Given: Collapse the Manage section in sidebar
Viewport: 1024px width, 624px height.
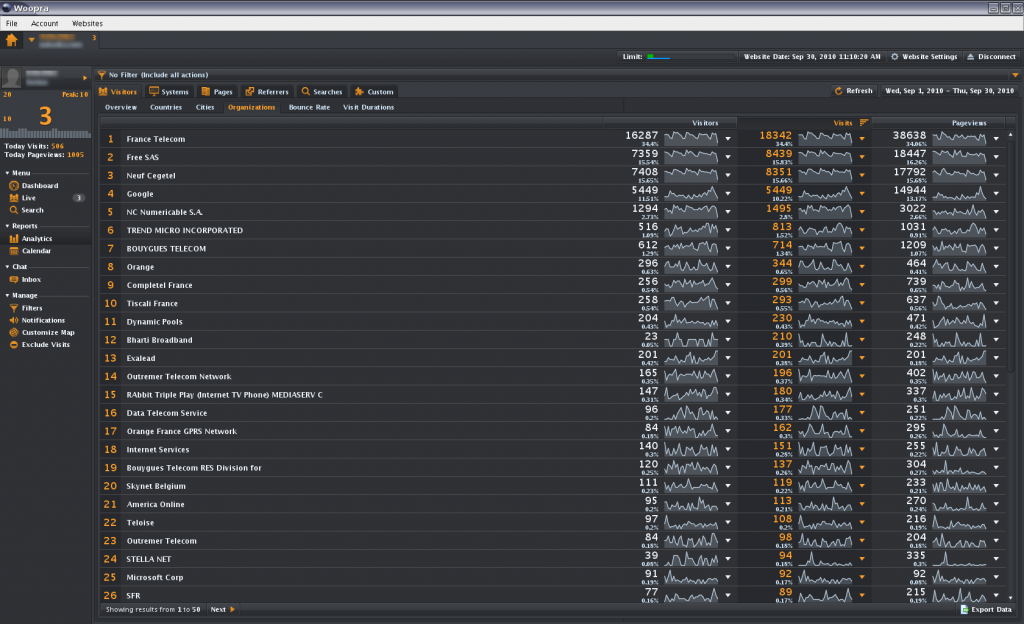Looking at the screenshot, I should click(7, 296).
